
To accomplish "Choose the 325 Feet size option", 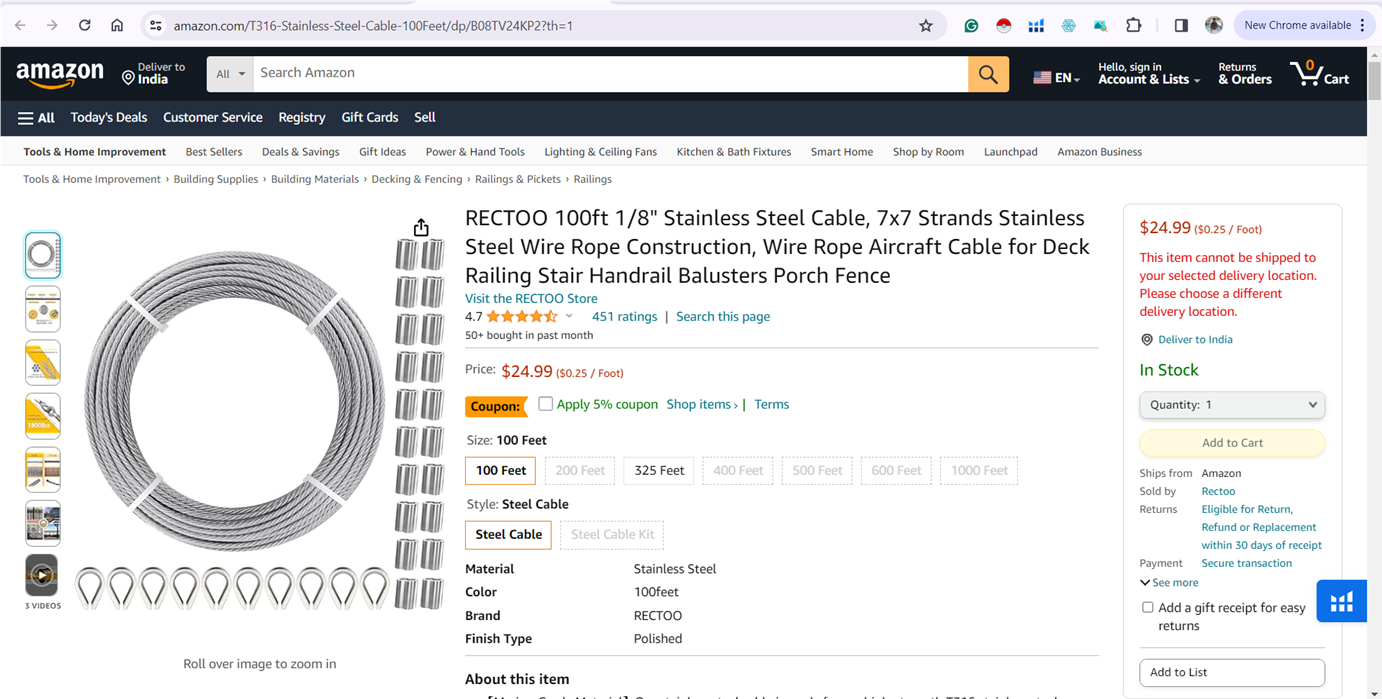I will [x=659, y=471].
